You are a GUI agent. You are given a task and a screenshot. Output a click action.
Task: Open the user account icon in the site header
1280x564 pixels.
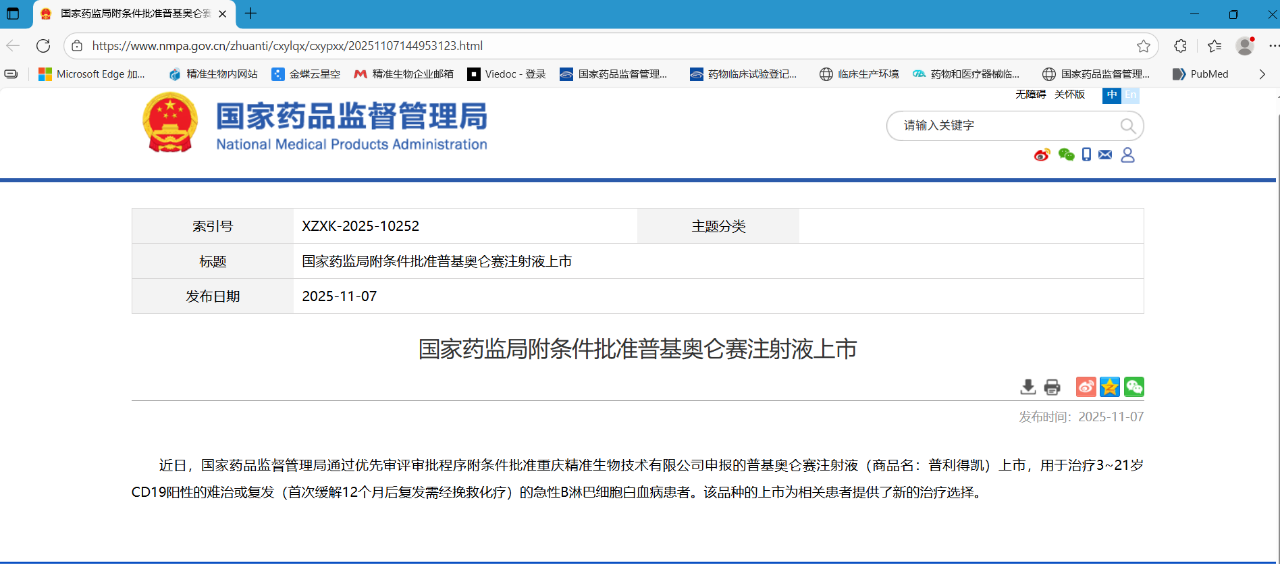(x=1128, y=155)
